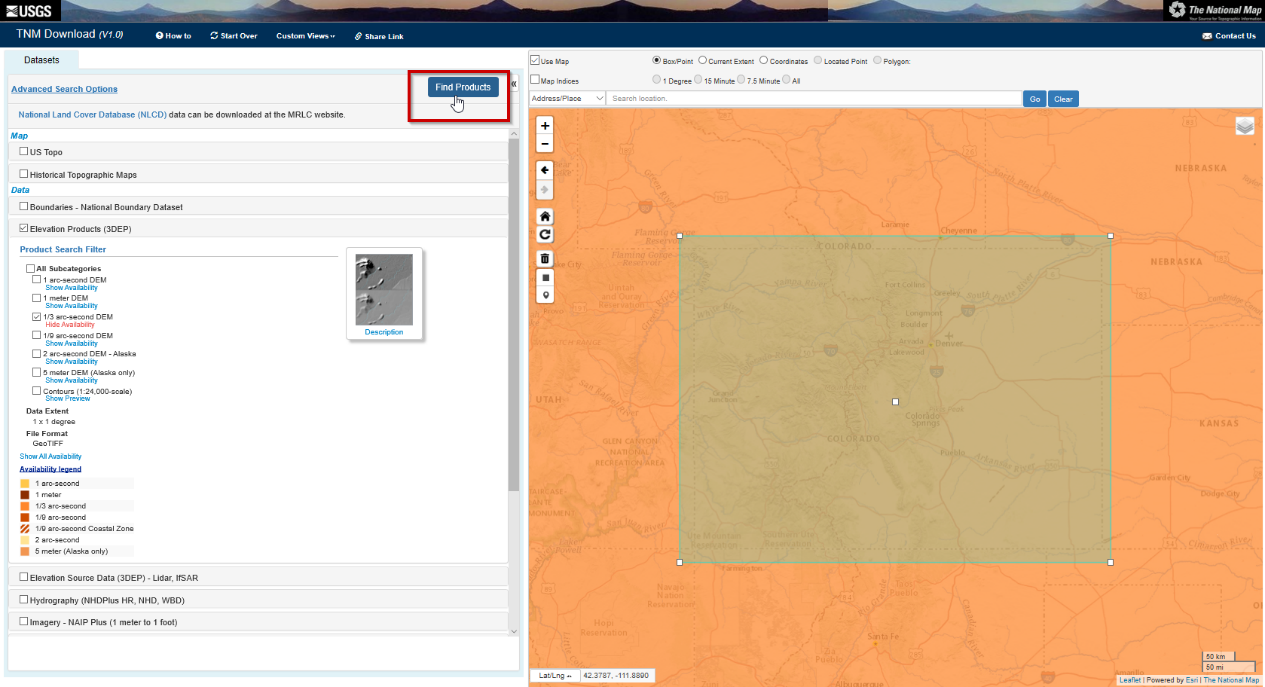
Task: Check Historical Topographic Maps dataset
Action: 24,174
